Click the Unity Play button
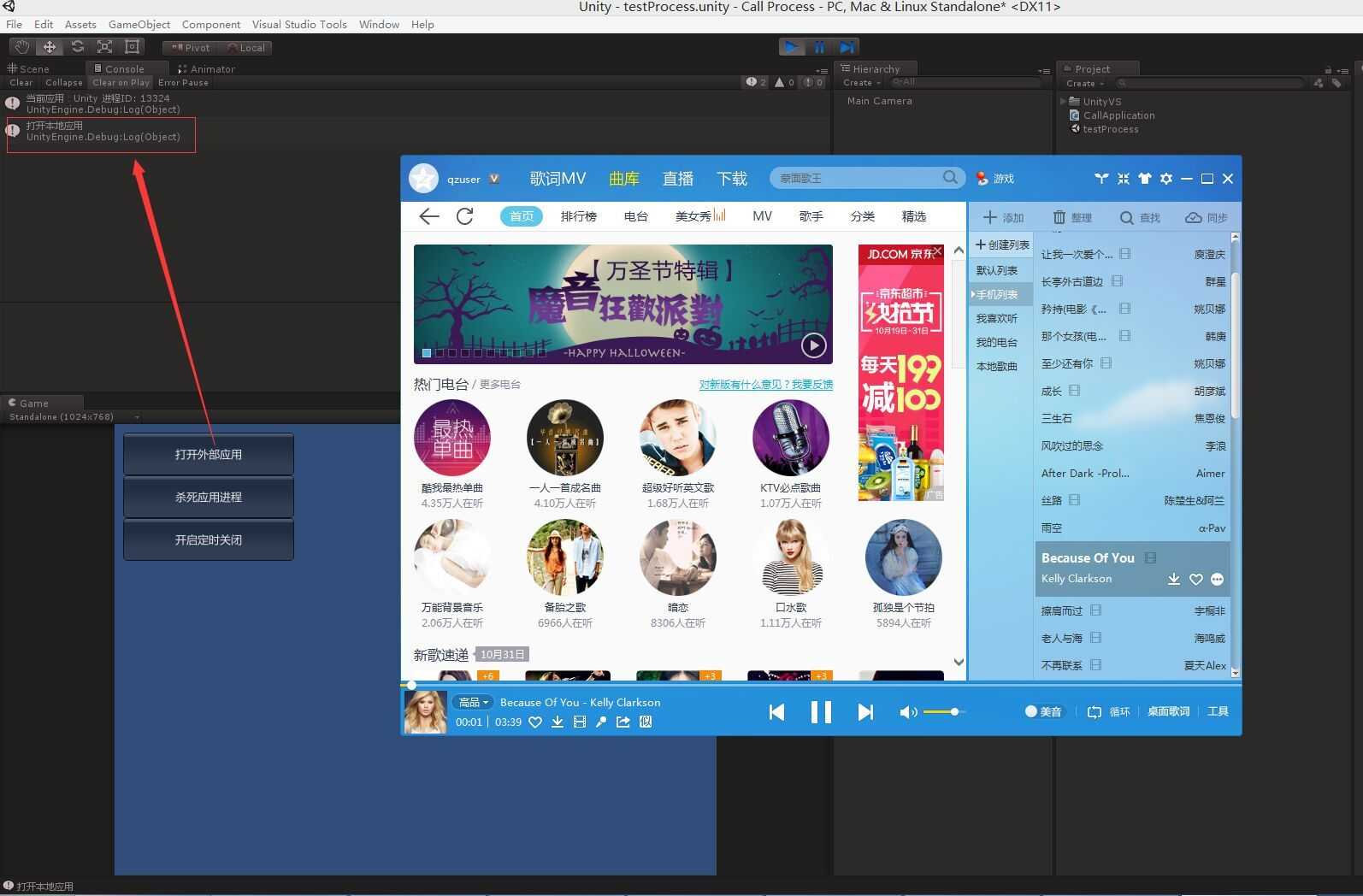1363x896 pixels. pos(793,47)
